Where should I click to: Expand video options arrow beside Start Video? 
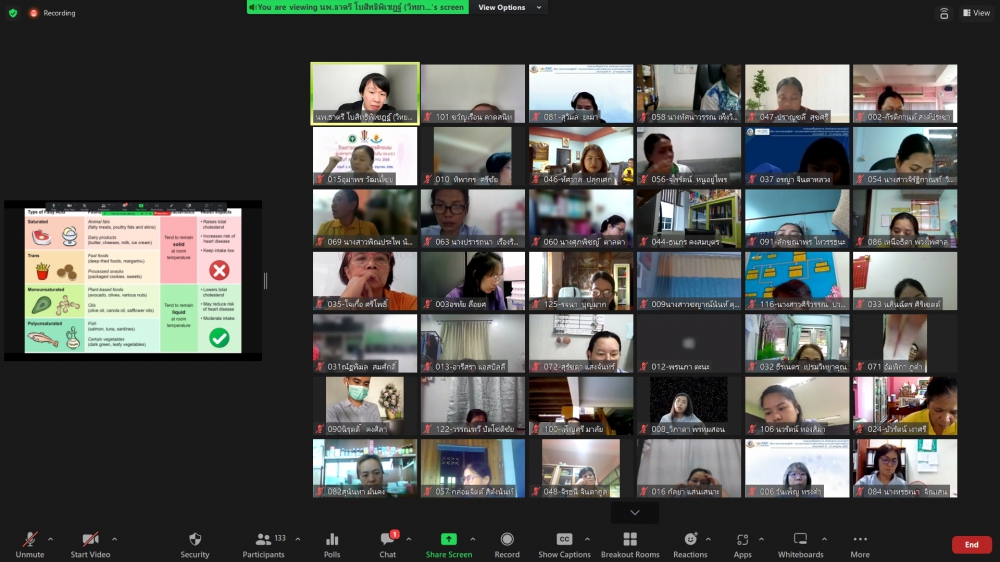tap(114, 539)
